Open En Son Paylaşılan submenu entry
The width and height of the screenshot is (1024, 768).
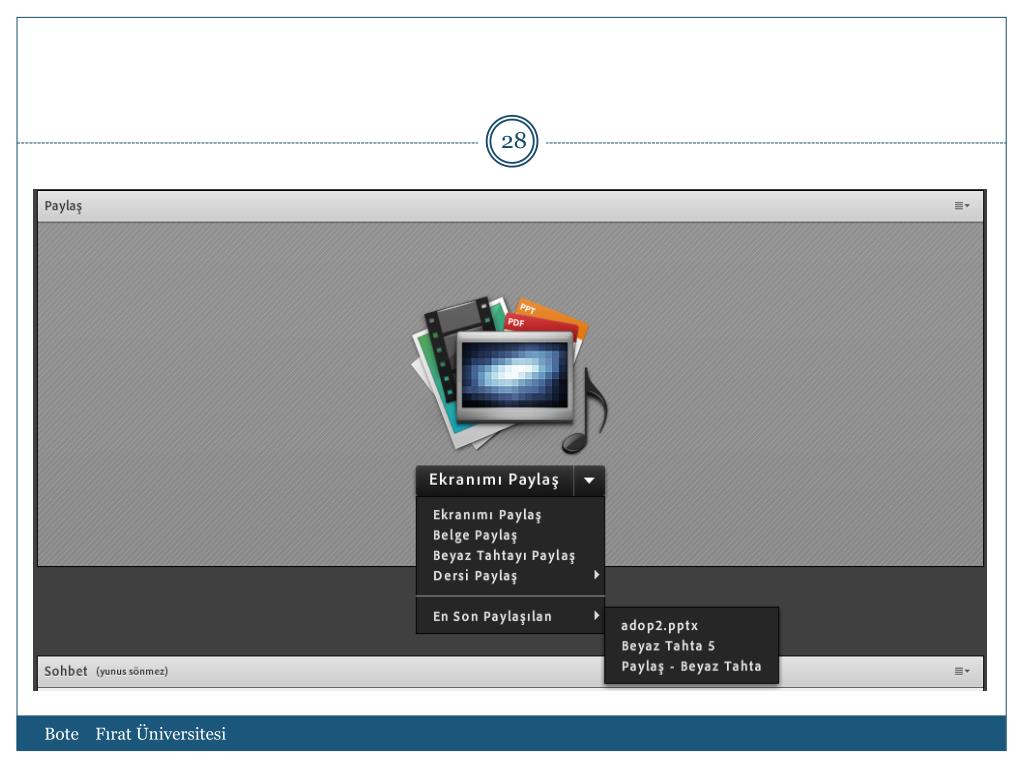coord(510,616)
